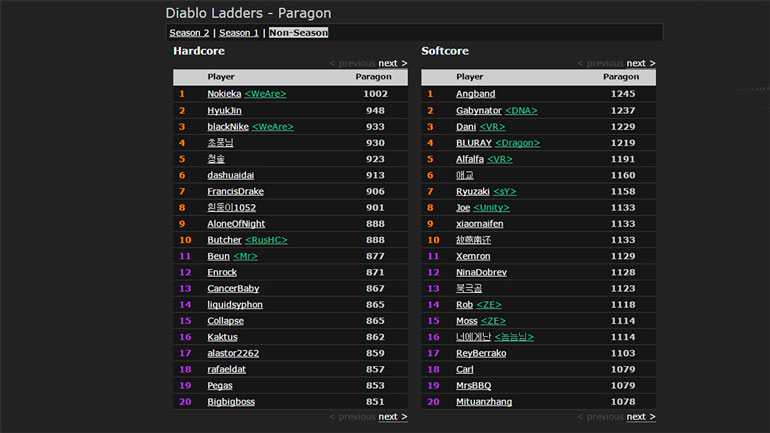This screenshot has width=770, height=433.
Task: Open the WeAre clan link beside blackNike
Action: pyautogui.click(x=273, y=127)
